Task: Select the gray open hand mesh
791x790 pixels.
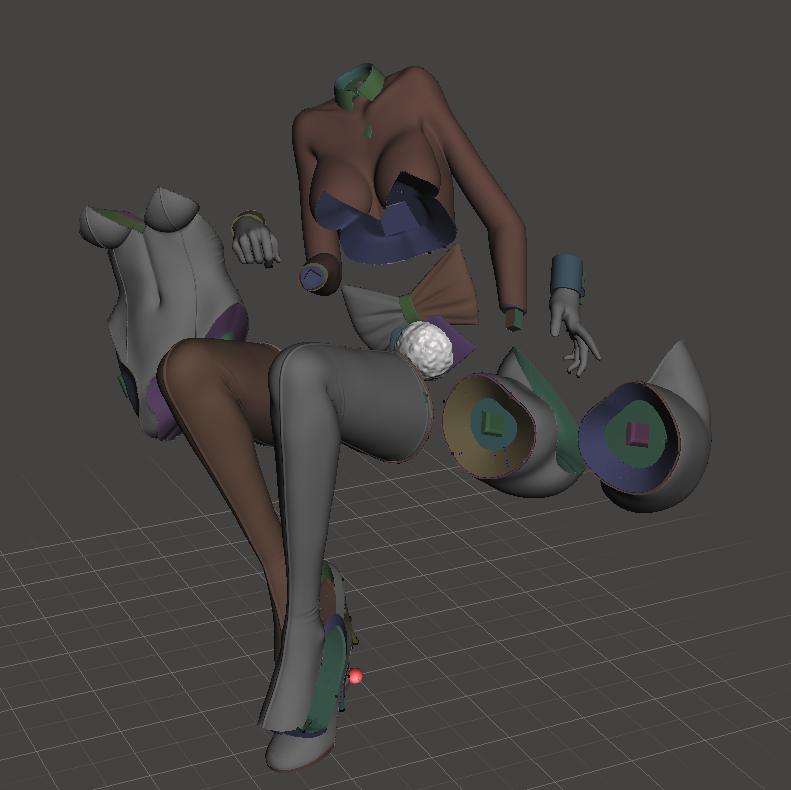Action: coord(573,332)
